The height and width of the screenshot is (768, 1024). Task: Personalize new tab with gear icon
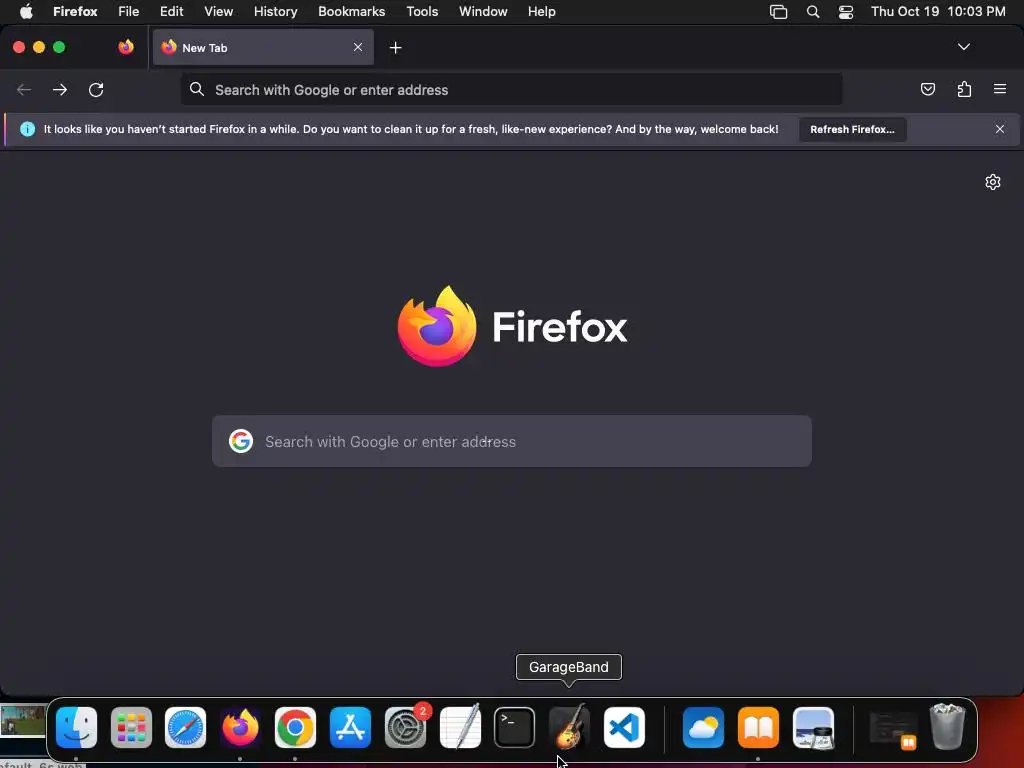point(993,182)
